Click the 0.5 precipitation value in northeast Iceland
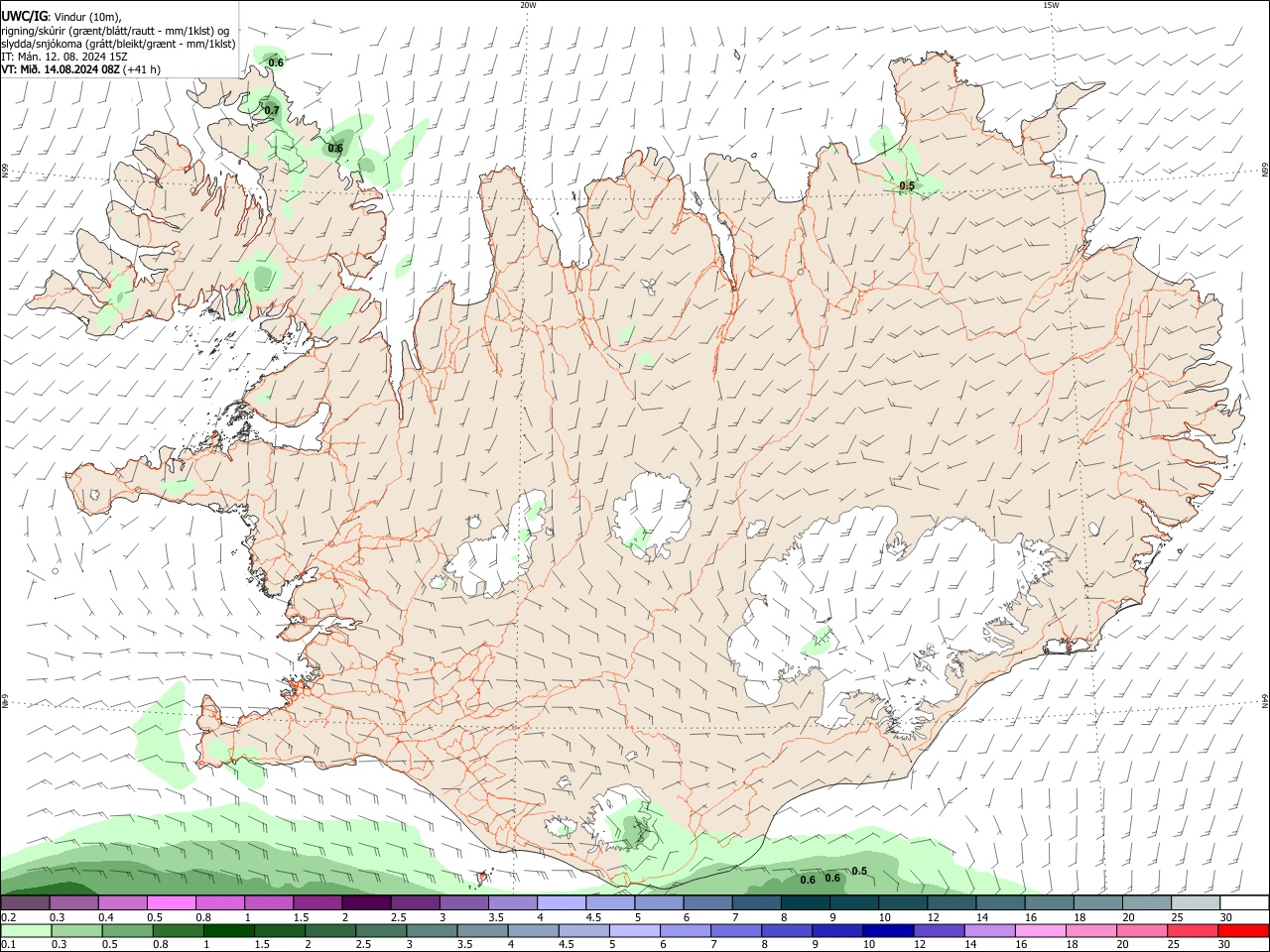 coord(907,186)
